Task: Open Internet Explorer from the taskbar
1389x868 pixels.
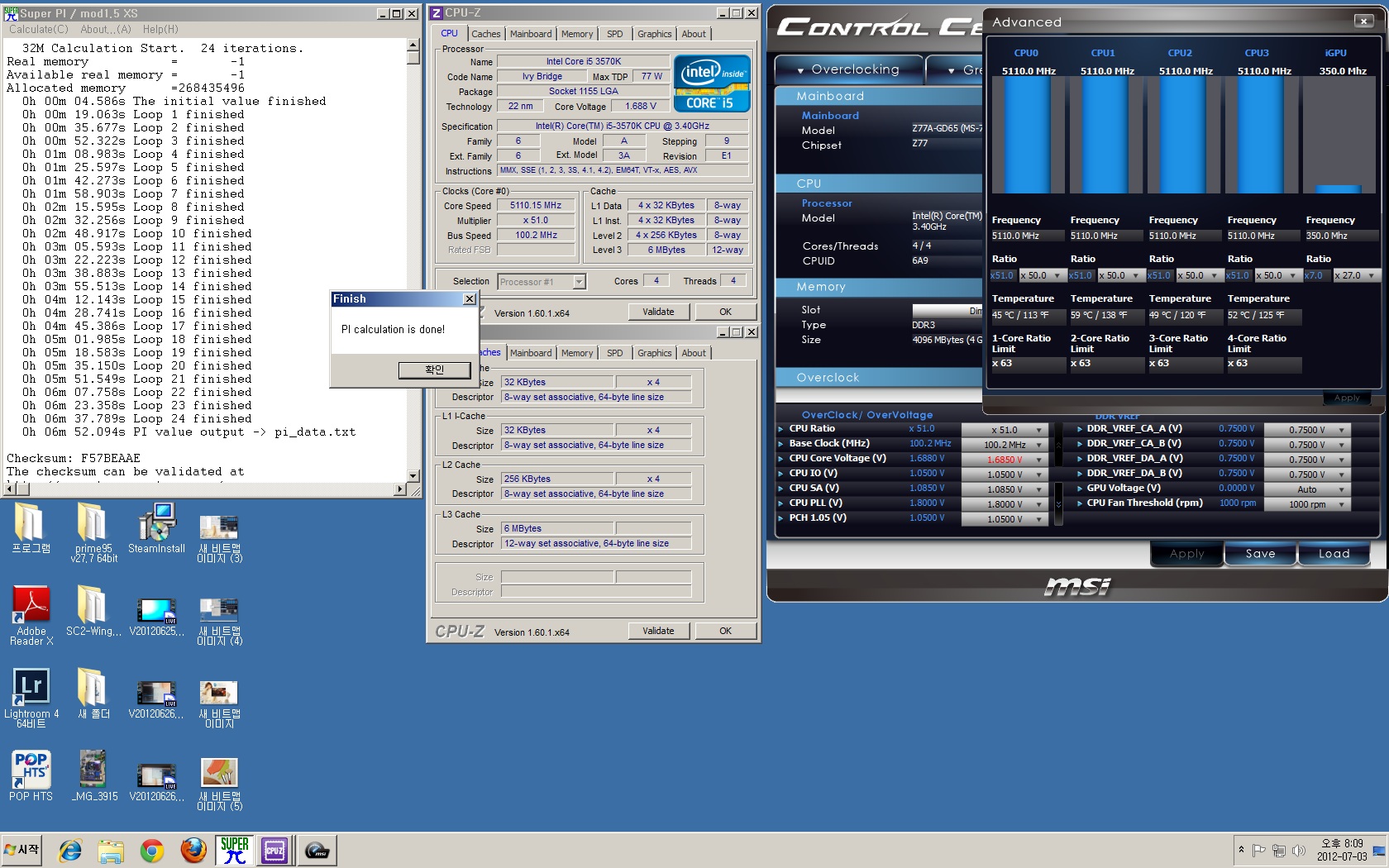Action: pyautogui.click(x=70, y=850)
